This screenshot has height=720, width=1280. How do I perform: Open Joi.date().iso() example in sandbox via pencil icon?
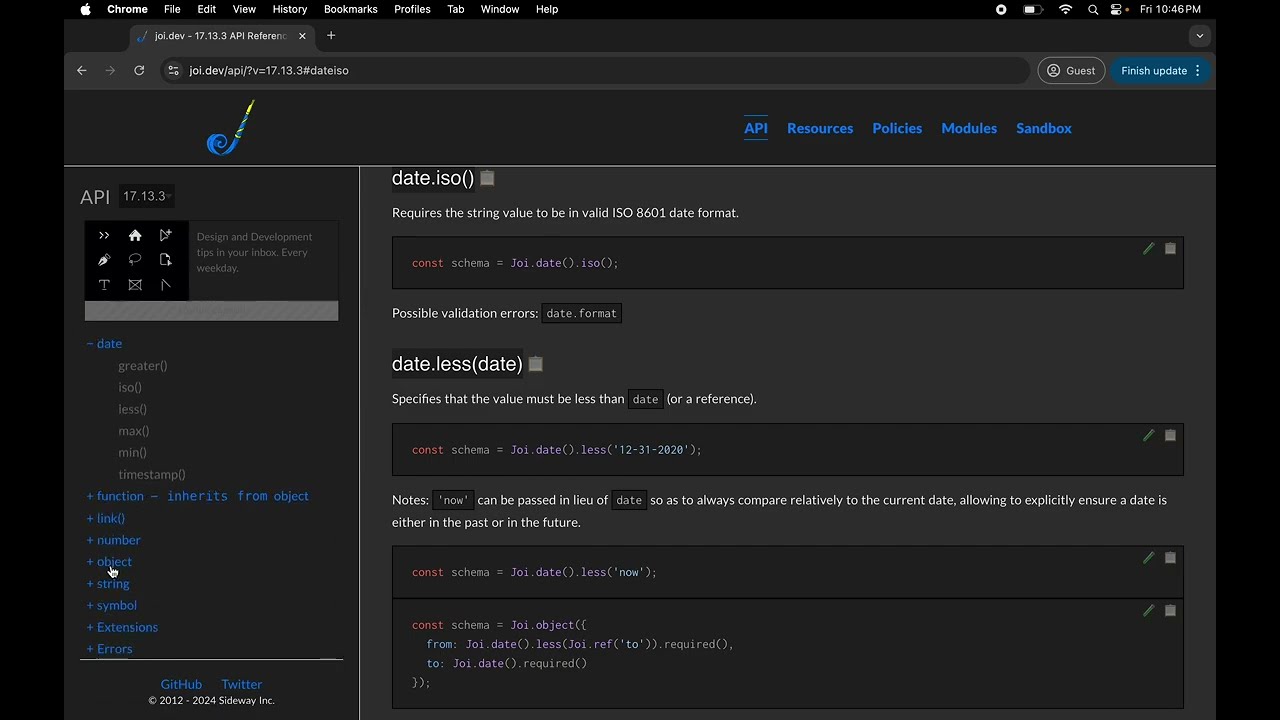tap(1149, 248)
